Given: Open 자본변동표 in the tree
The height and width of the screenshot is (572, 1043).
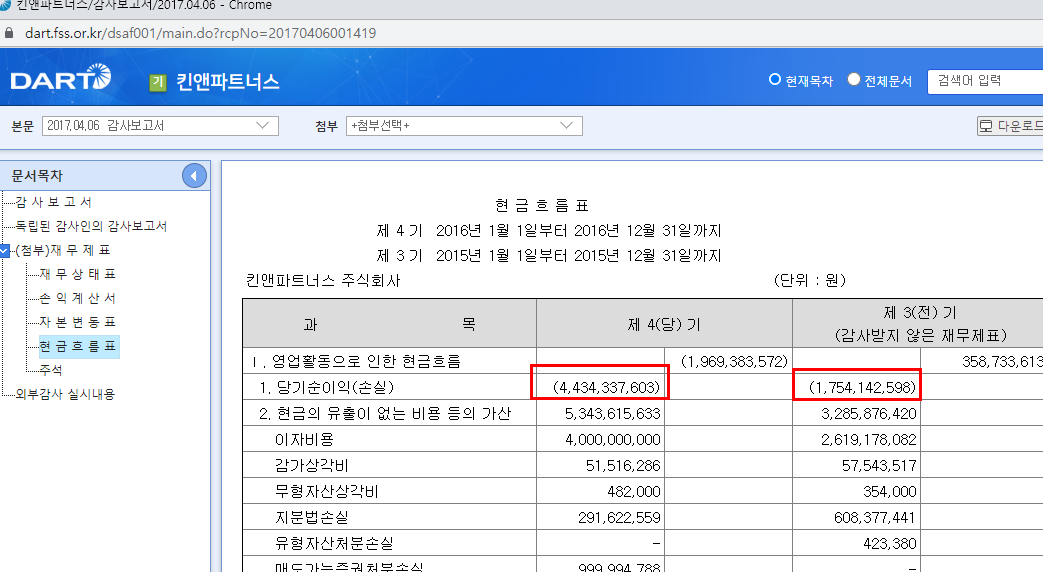Looking at the screenshot, I should click(77, 322).
